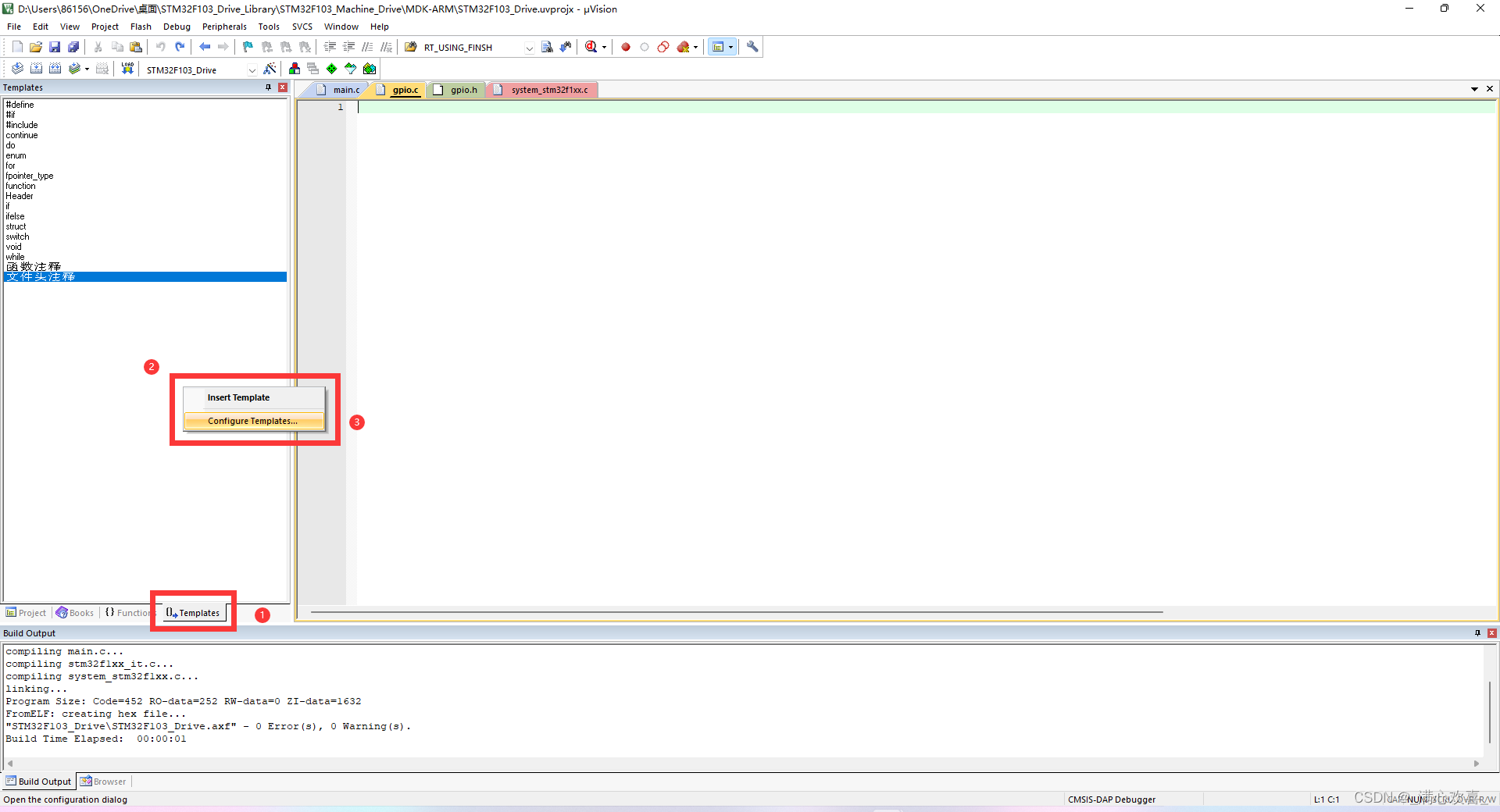Click the Paste clipboard icon
Image resolution: width=1500 pixels, height=812 pixels.
136,47
